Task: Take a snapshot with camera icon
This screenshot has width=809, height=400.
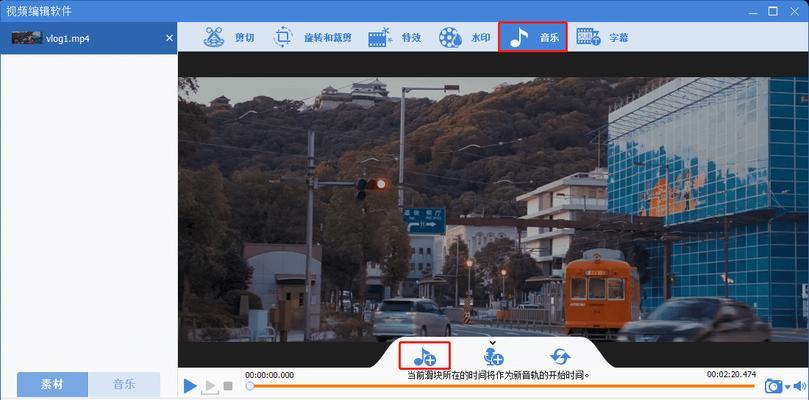Action: click(x=773, y=386)
